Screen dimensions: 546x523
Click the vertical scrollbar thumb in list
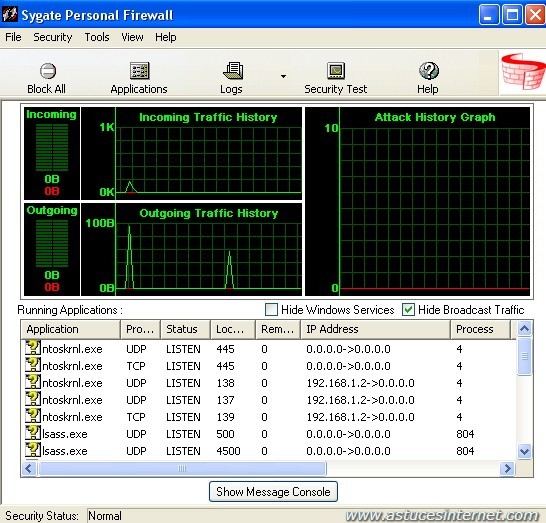(x=524, y=356)
